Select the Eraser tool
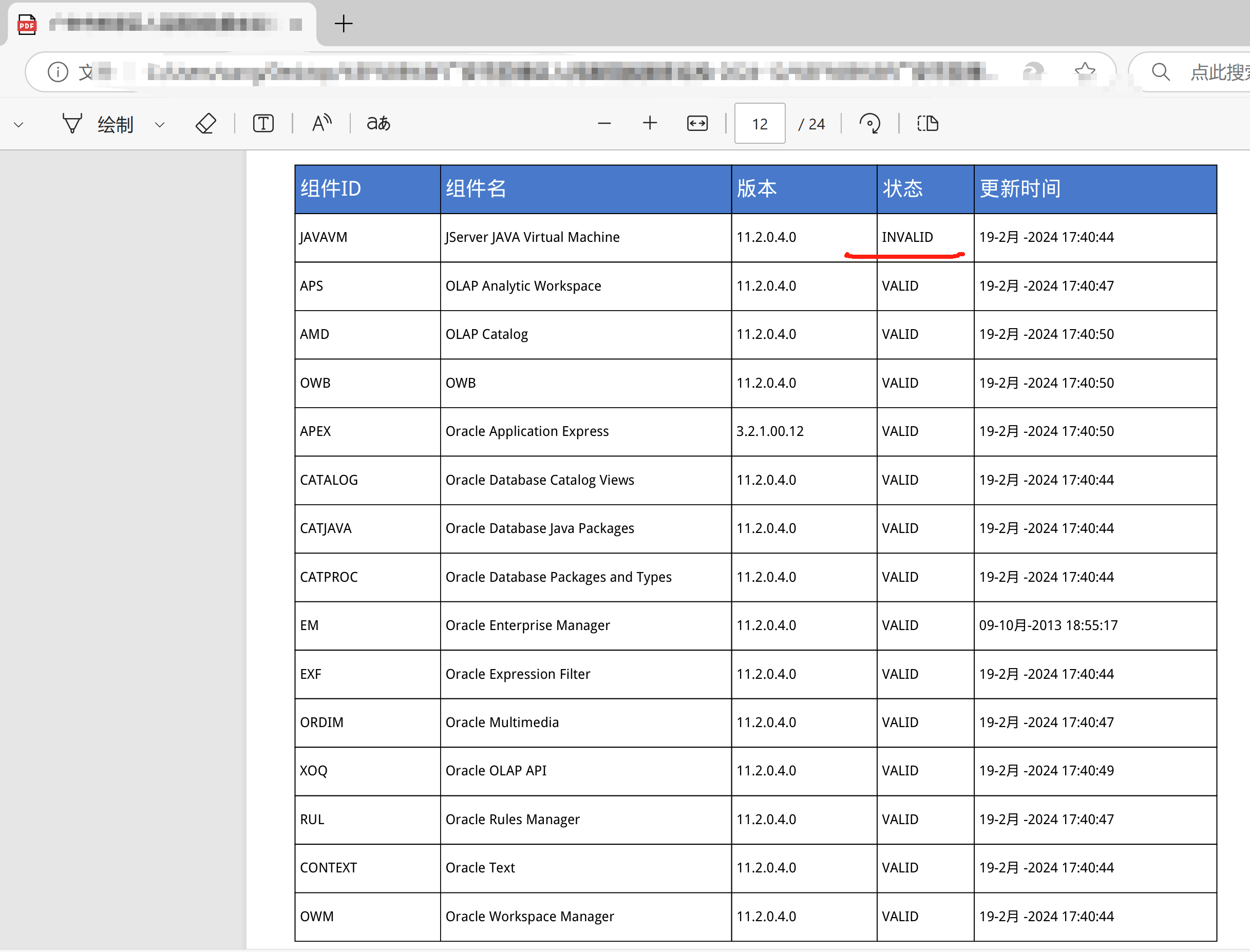 pos(205,124)
